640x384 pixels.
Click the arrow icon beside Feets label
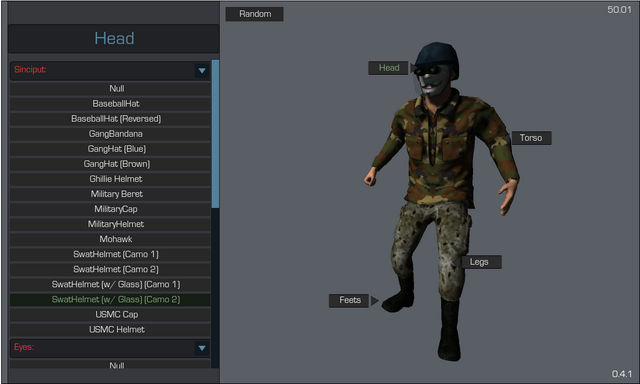pyautogui.click(x=374, y=301)
